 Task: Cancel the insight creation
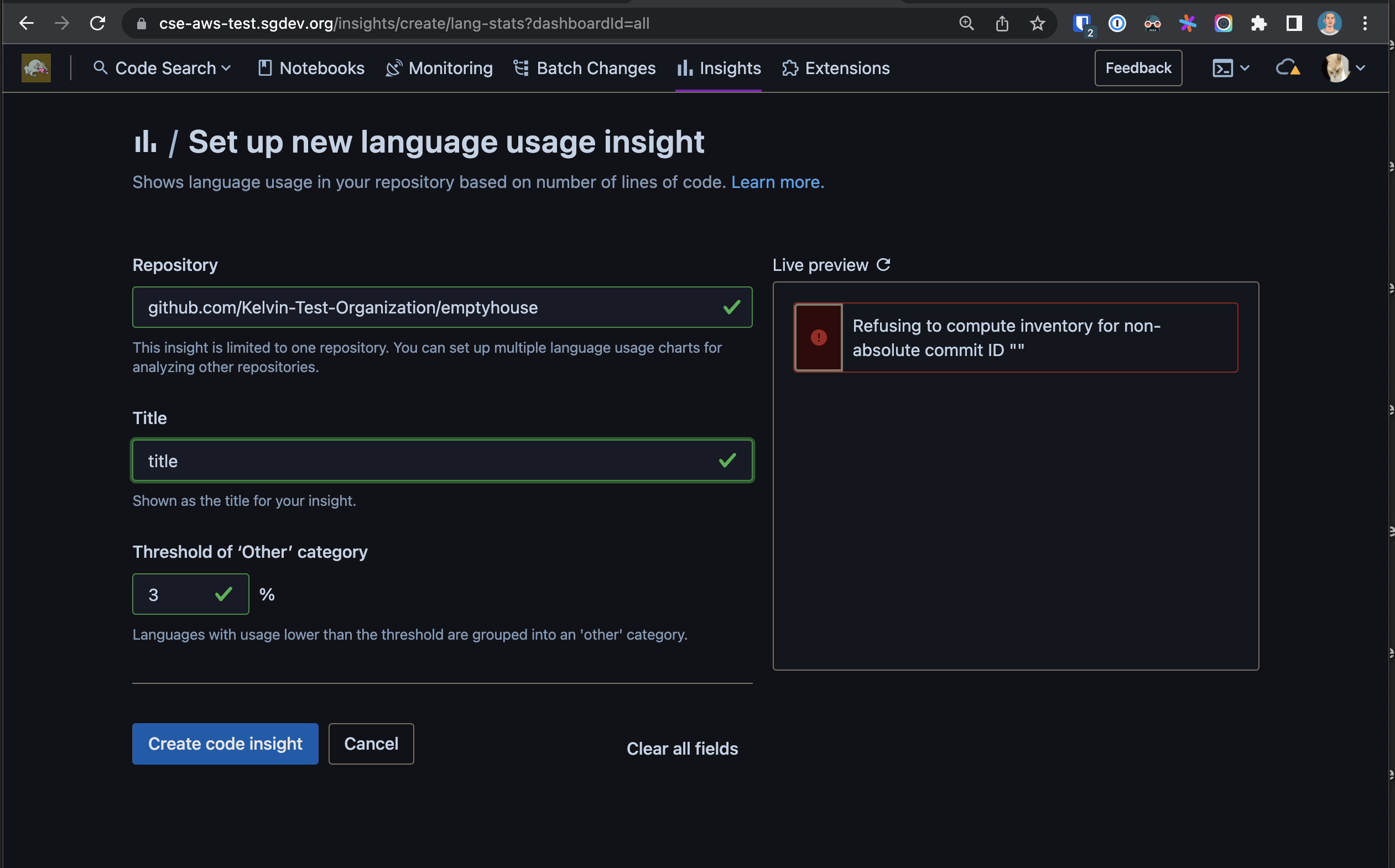[x=371, y=744]
